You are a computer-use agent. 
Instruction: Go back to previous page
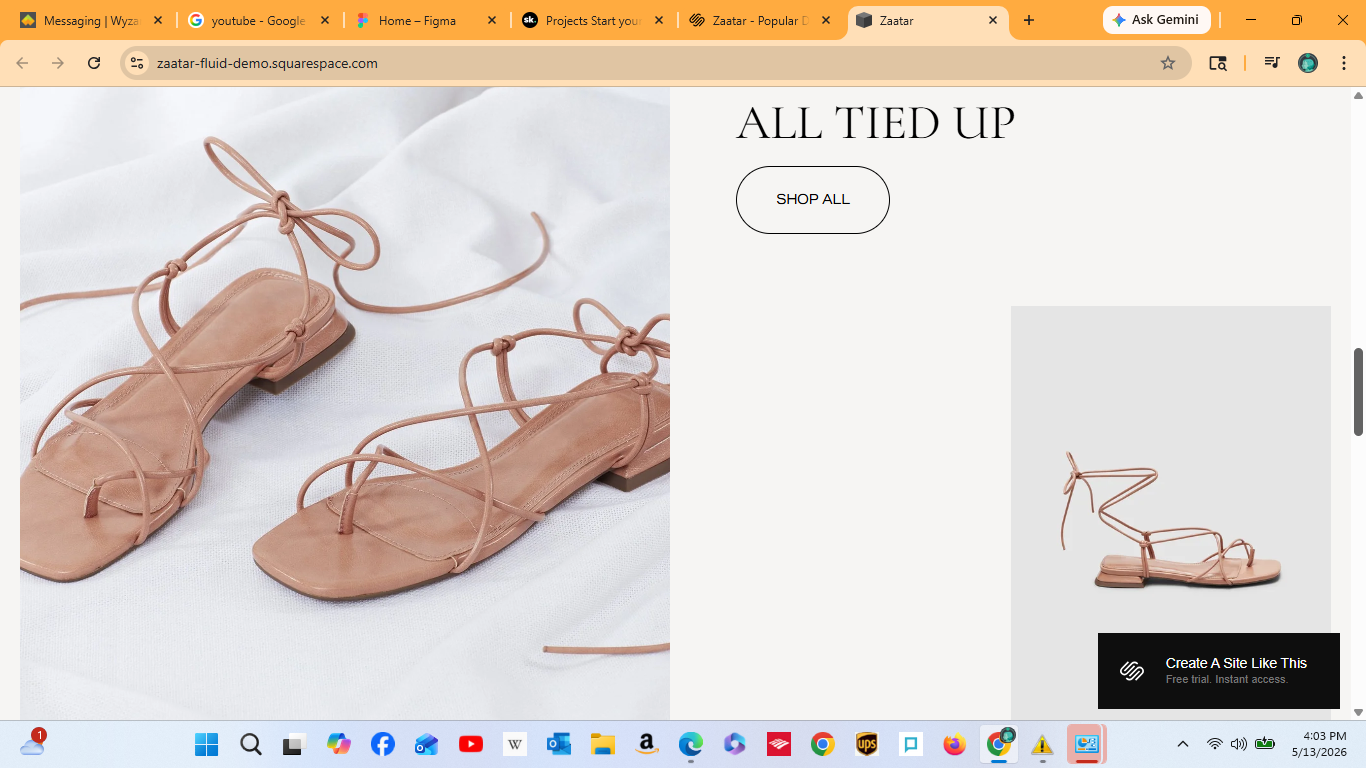coord(22,63)
